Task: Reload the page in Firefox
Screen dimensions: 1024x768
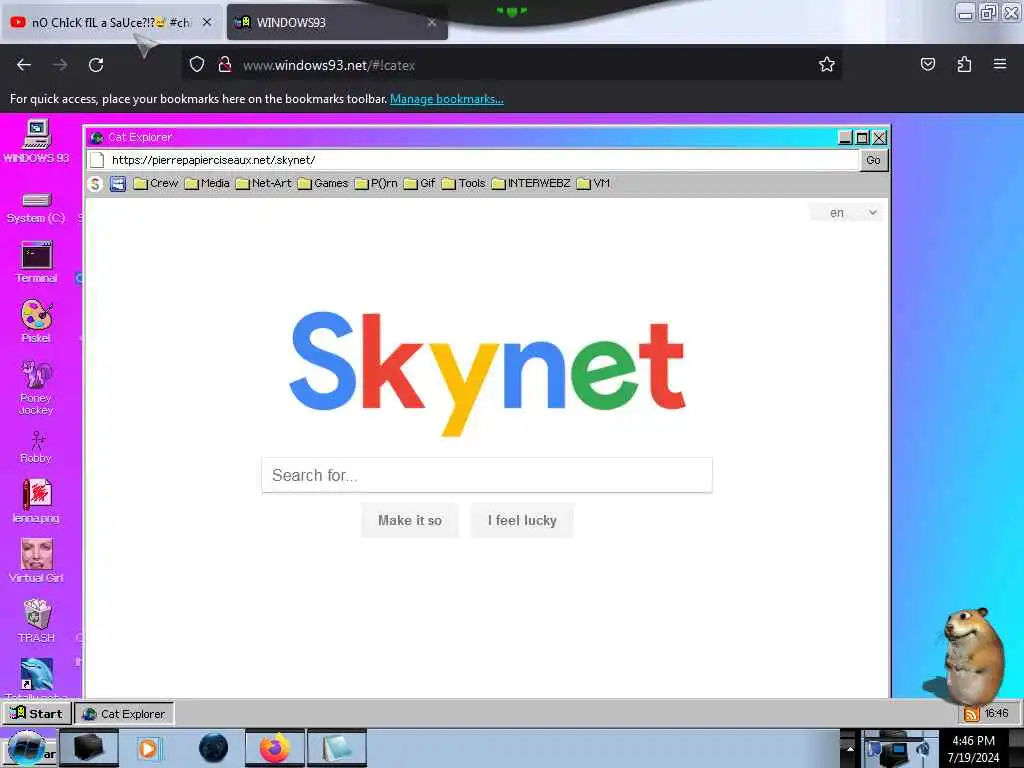Action: point(96,65)
